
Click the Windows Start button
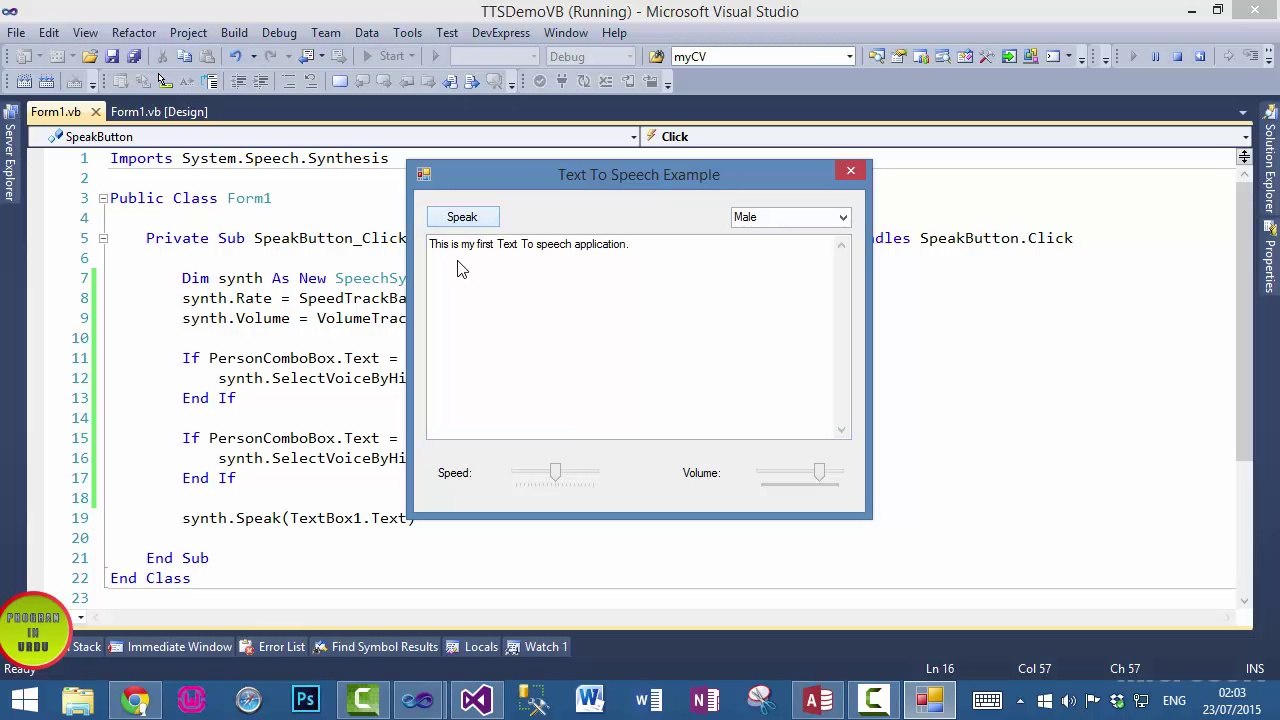click(x=24, y=700)
